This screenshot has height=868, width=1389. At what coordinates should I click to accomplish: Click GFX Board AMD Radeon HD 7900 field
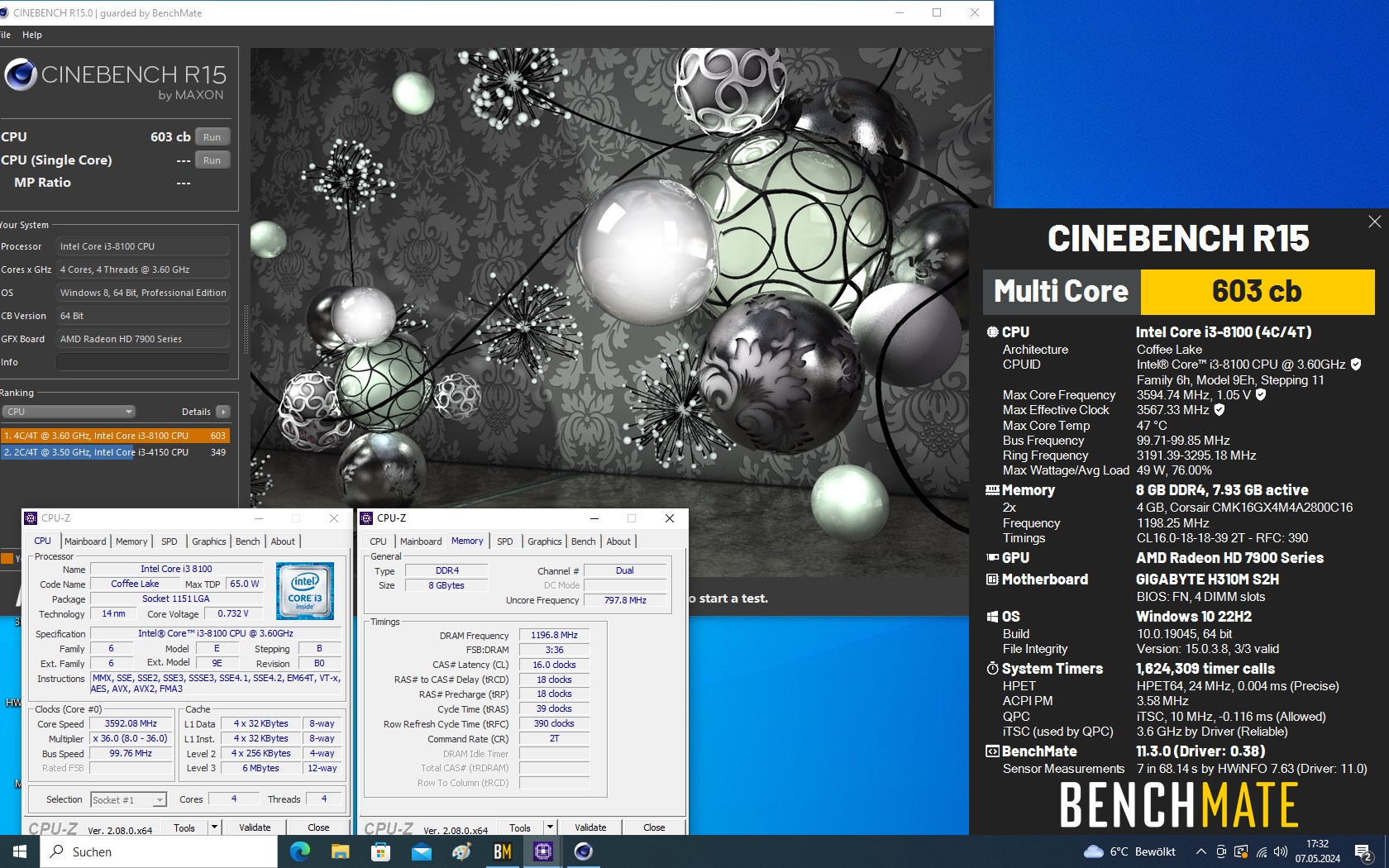tap(143, 339)
